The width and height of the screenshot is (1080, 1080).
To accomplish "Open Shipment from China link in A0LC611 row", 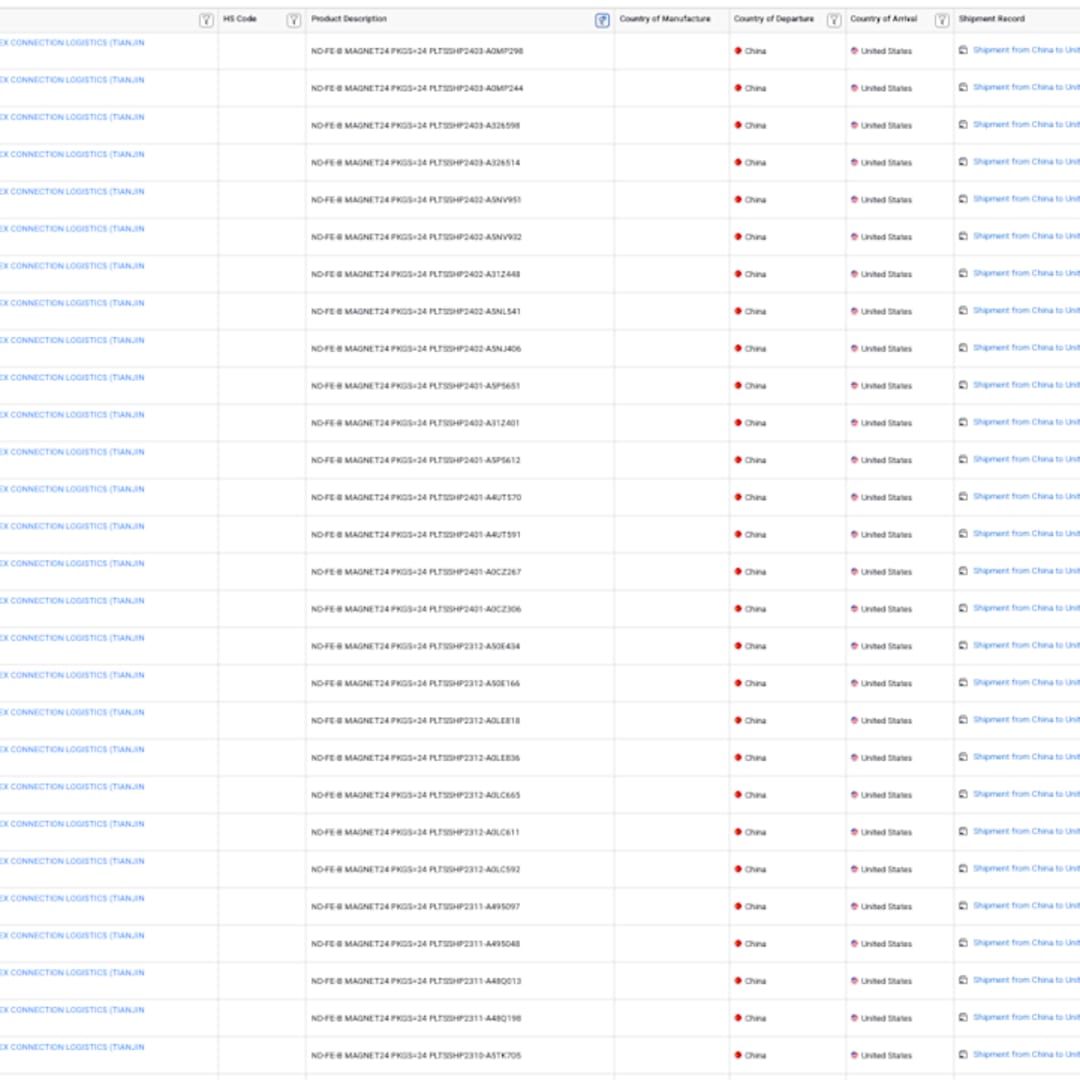I will [1026, 831].
